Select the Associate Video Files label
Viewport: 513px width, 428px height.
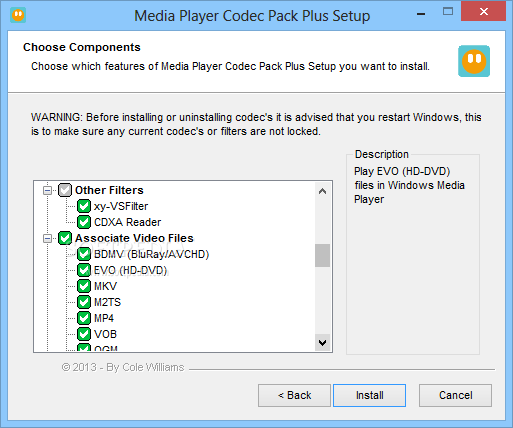pos(134,238)
